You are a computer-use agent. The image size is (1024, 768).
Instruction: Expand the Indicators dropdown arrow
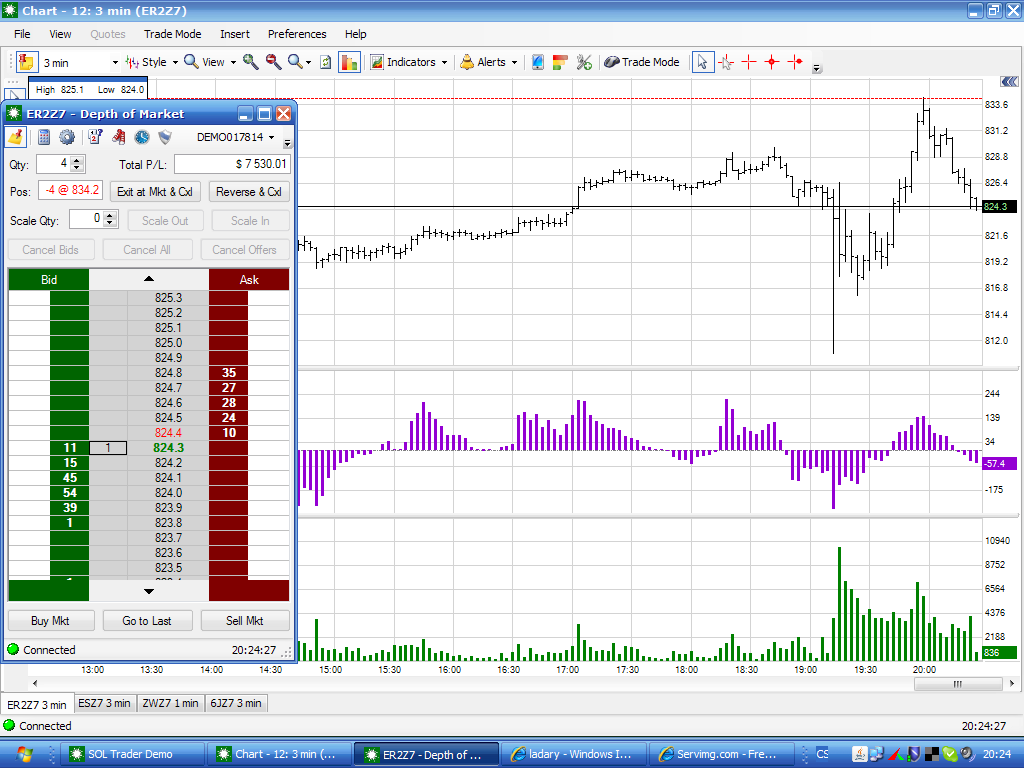click(x=444, y=63)
